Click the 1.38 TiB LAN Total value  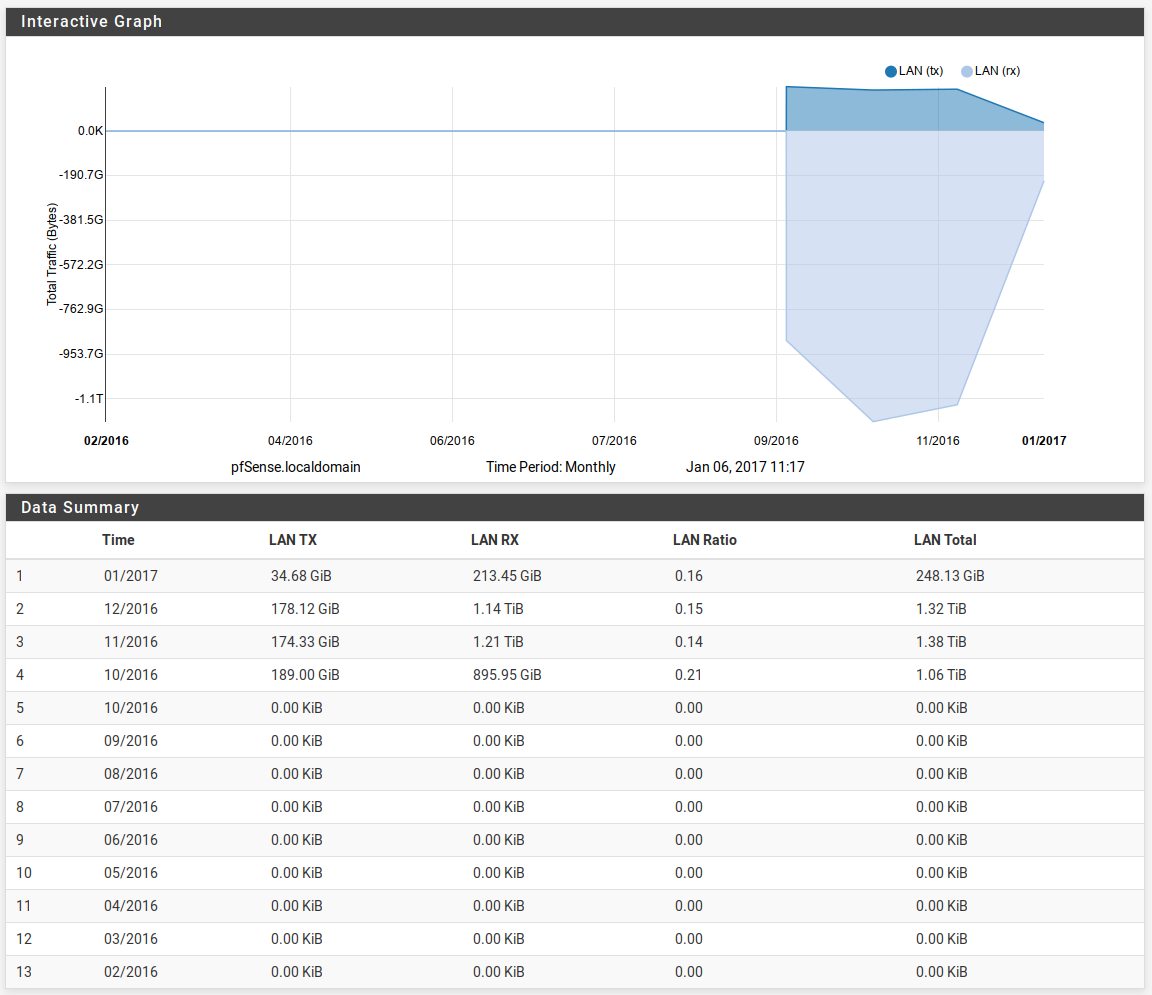coord(941,642)
